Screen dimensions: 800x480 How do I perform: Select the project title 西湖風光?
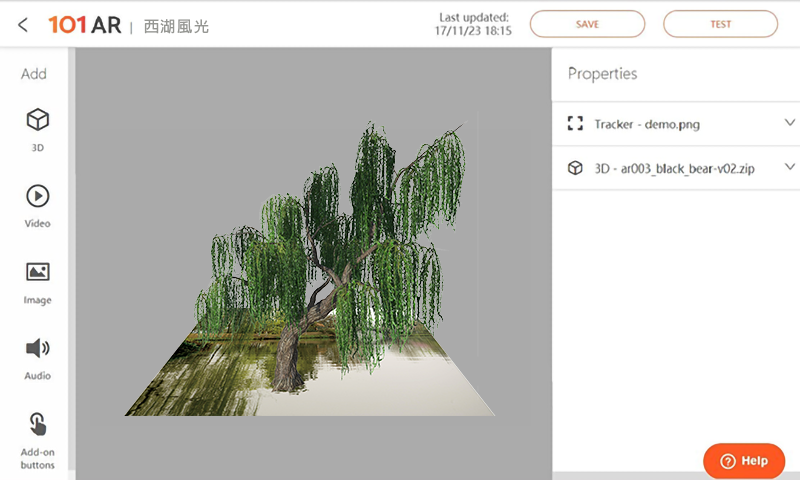(177, 26)
